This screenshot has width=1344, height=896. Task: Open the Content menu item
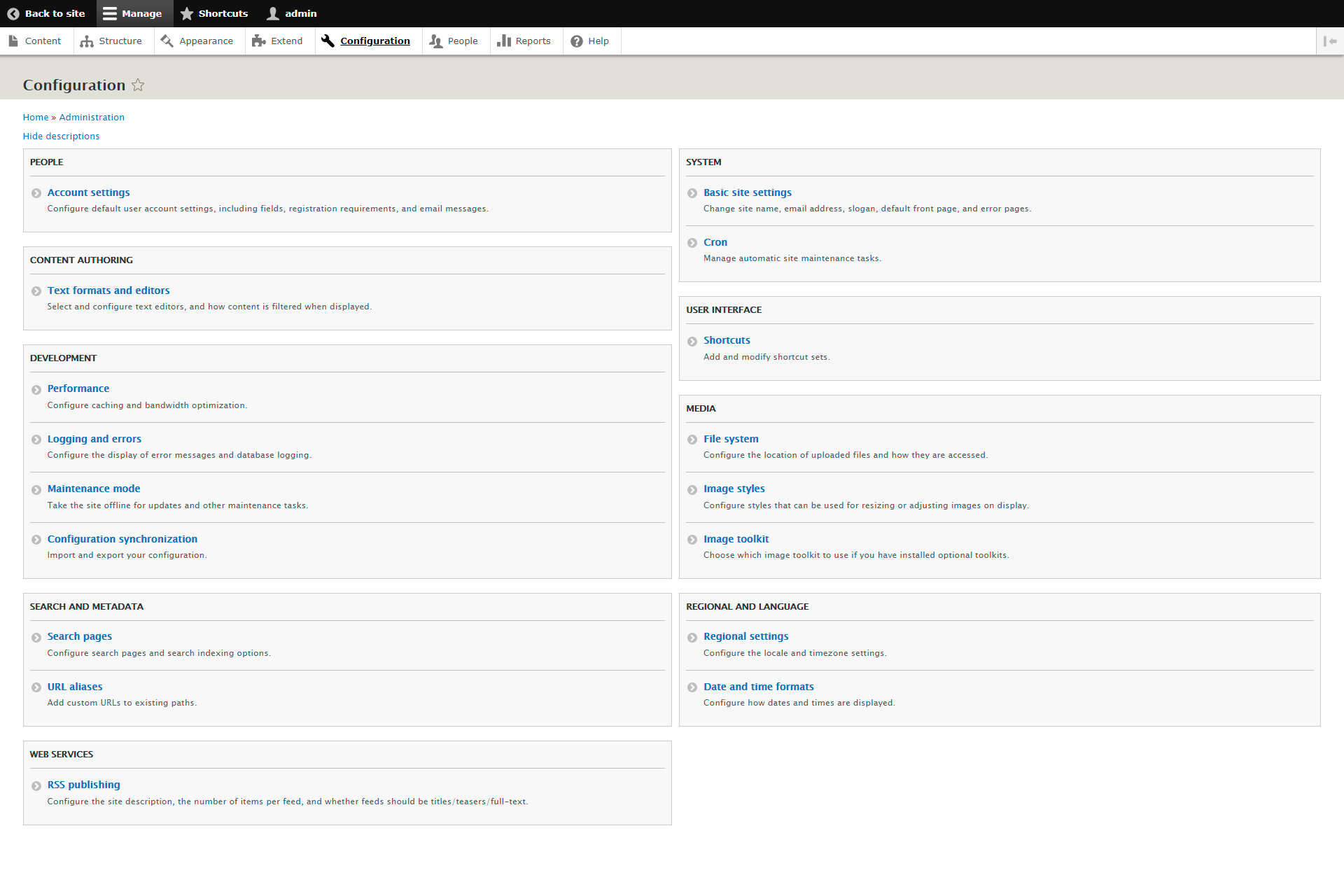pos(43,41)
